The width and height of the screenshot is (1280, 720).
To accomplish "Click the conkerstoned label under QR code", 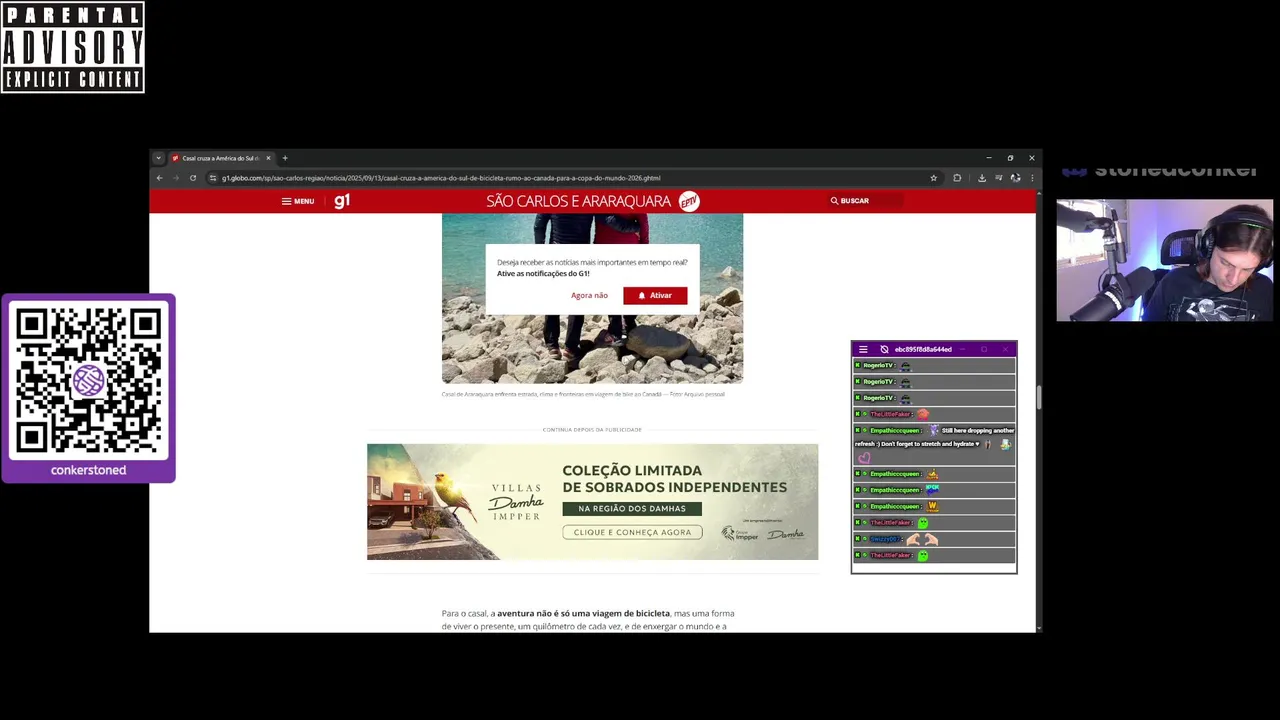I will [88, 470].
